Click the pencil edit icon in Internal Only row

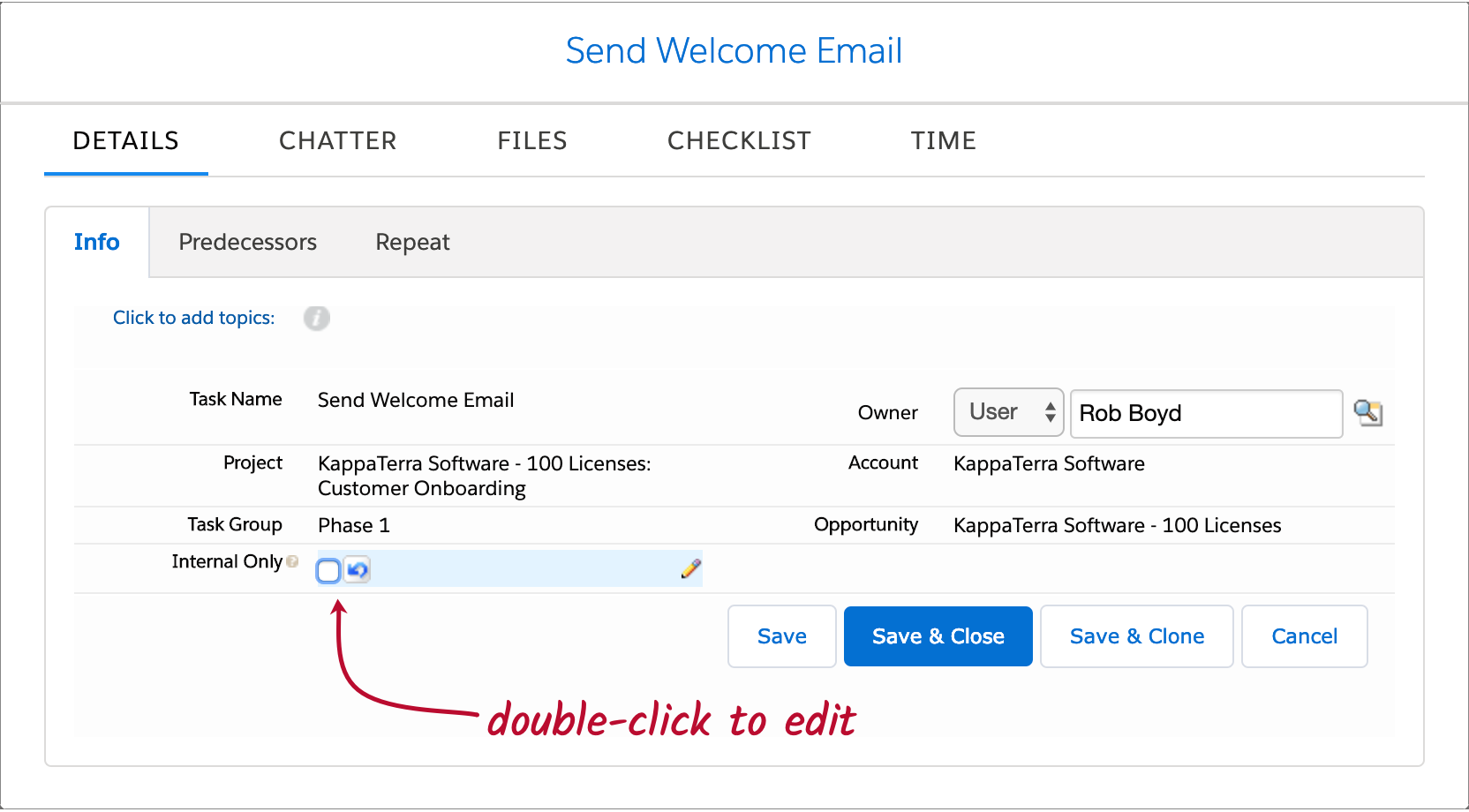pos(691,569)
